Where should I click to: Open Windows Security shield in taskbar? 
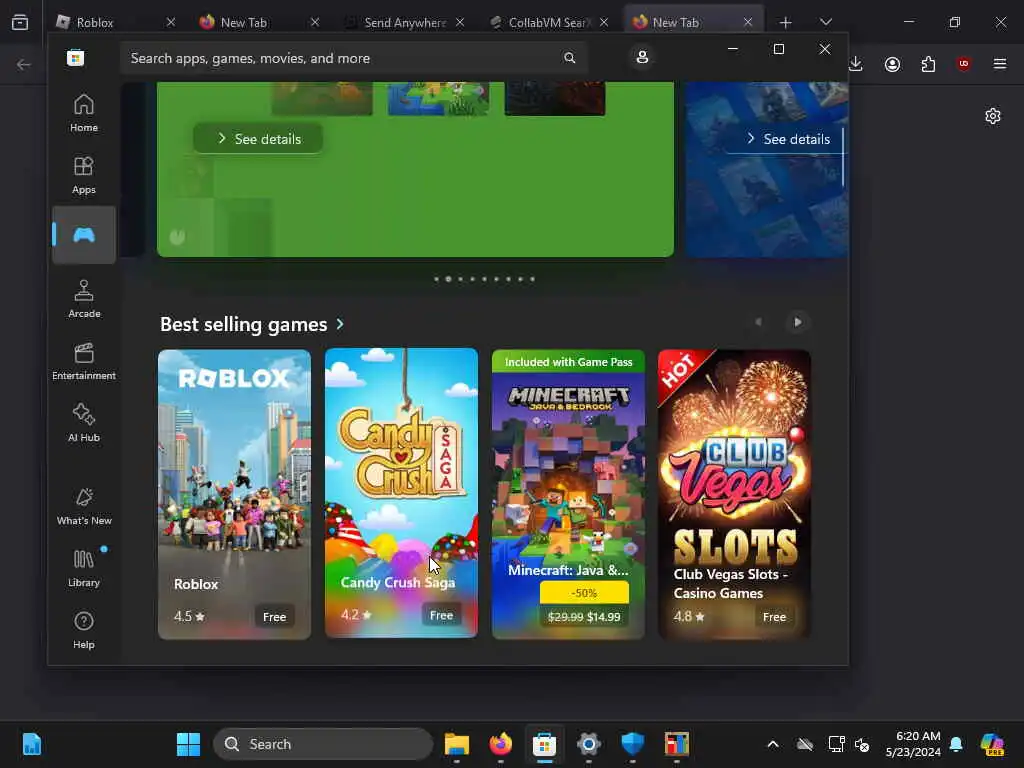click(x=632, y=744)
